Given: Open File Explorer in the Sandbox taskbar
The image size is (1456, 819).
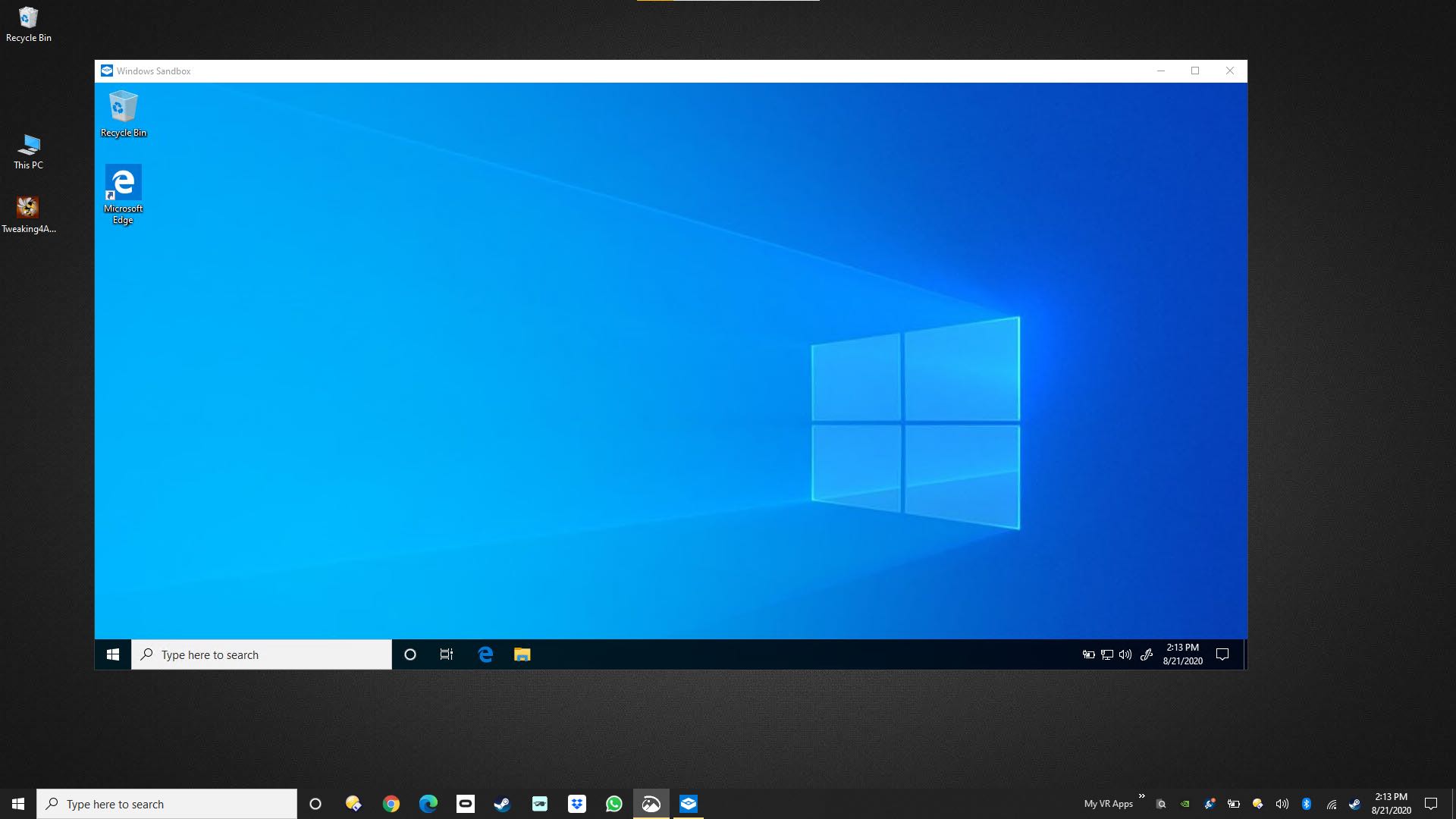Looking at the screenshot, I should [x=522, y=654].
